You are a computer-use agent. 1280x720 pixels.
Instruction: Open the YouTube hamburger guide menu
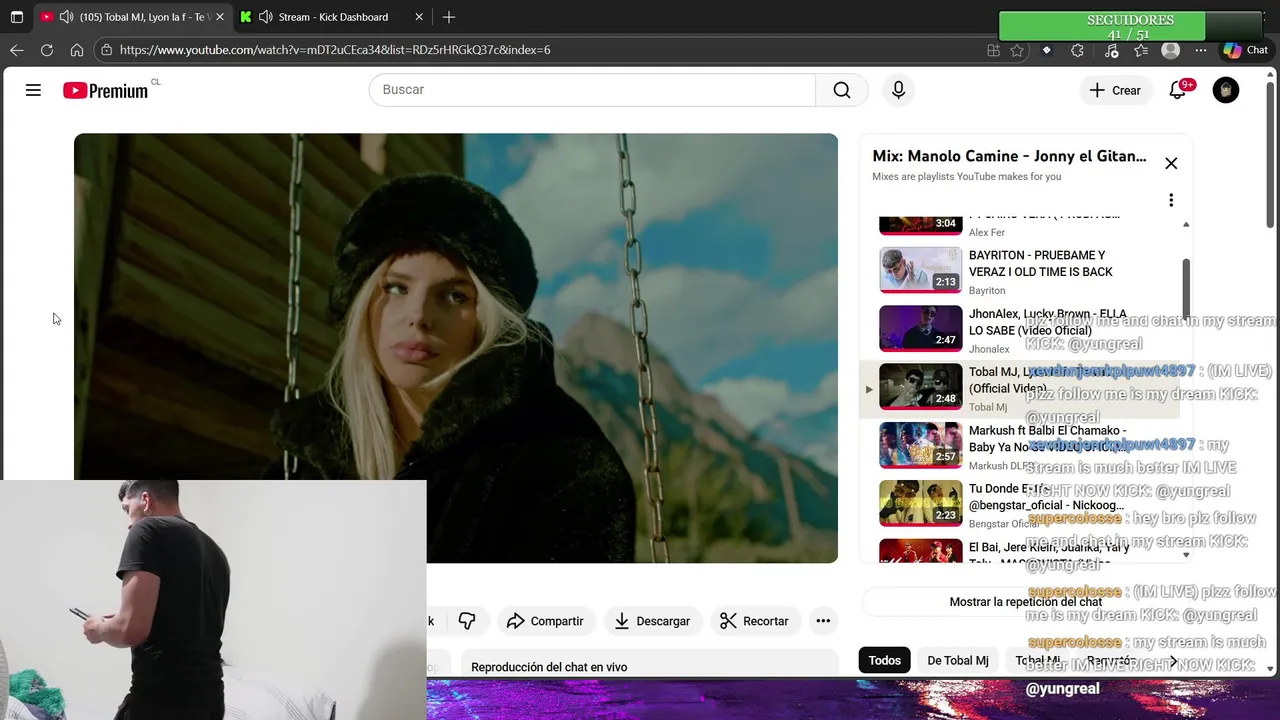tap(33, 90)
